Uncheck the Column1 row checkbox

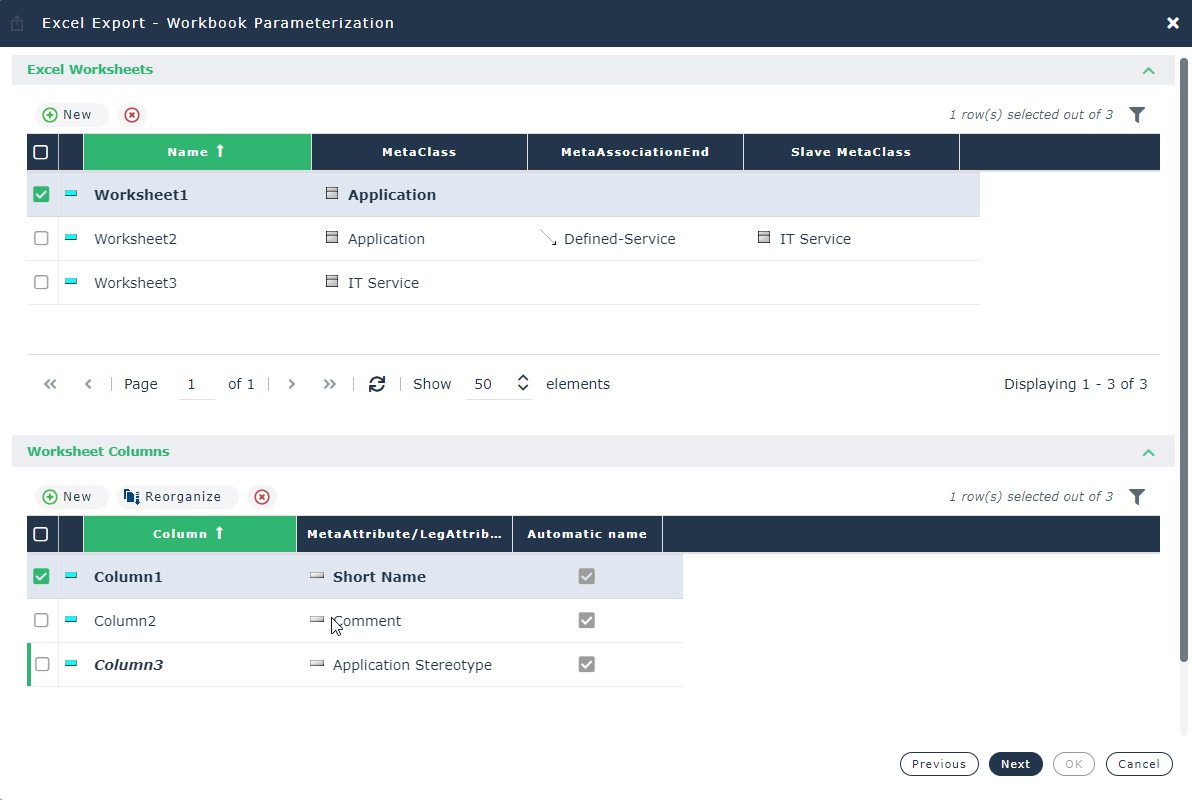(41, 577)
